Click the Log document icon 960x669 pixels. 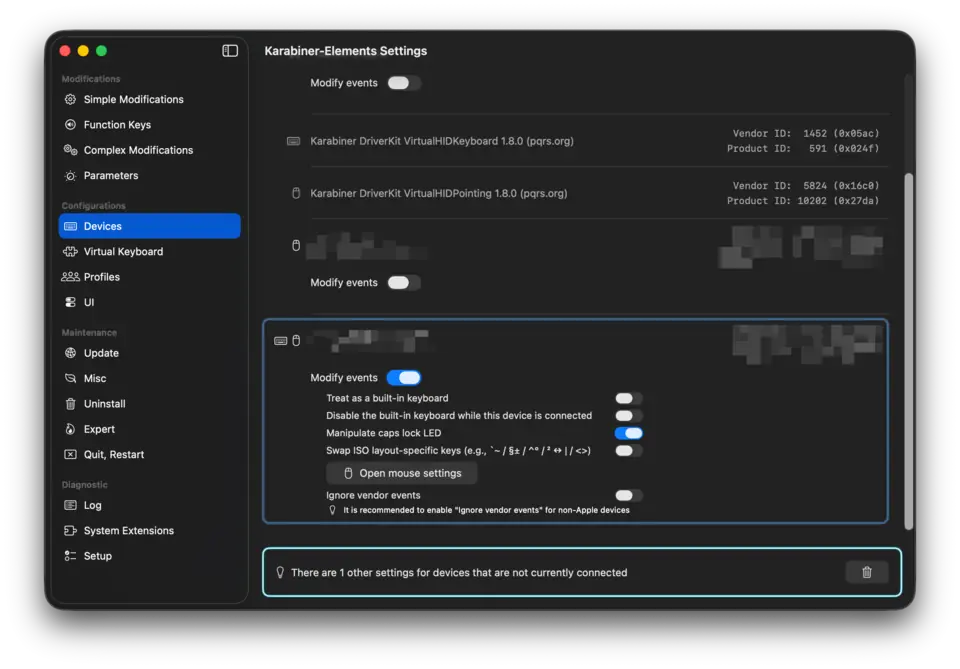[70, 505]
